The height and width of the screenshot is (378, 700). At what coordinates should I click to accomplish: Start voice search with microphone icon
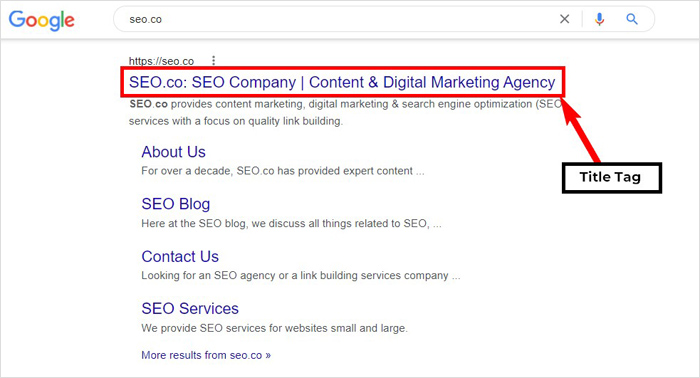coord(599,19)
